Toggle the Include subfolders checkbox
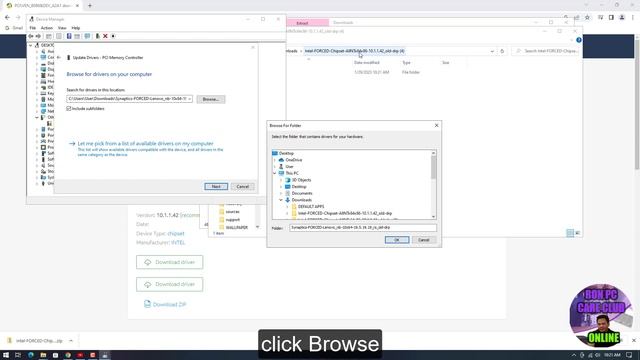Viewport: 640px width, 360px height. click(x=69, y=109)
